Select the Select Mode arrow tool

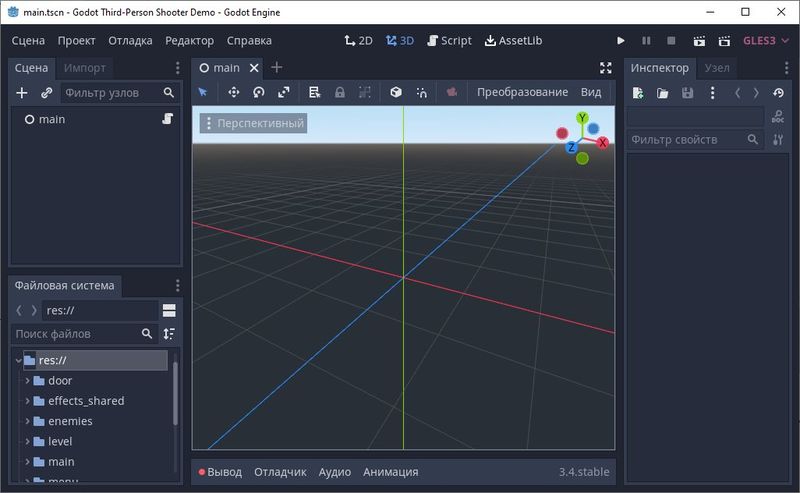click(203, 92)
